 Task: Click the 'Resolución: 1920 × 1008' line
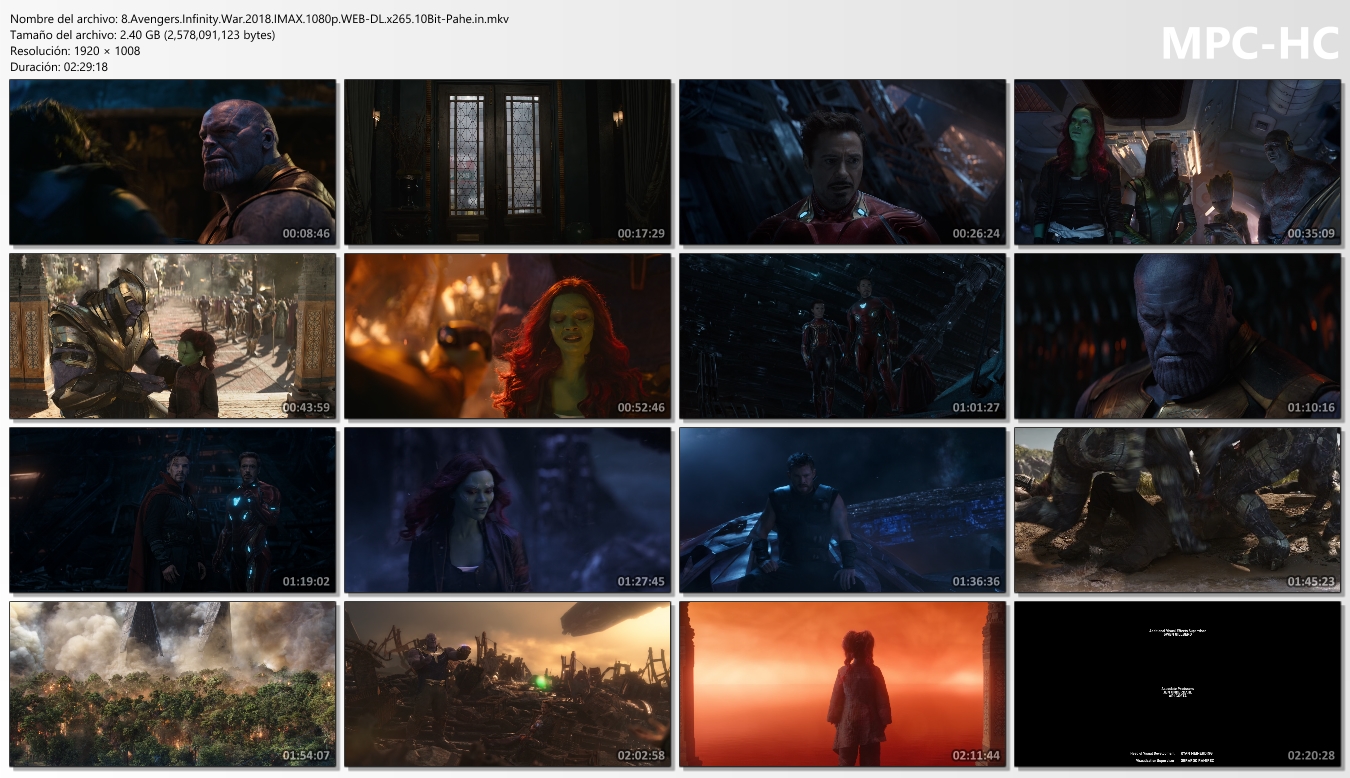[75, 51]
